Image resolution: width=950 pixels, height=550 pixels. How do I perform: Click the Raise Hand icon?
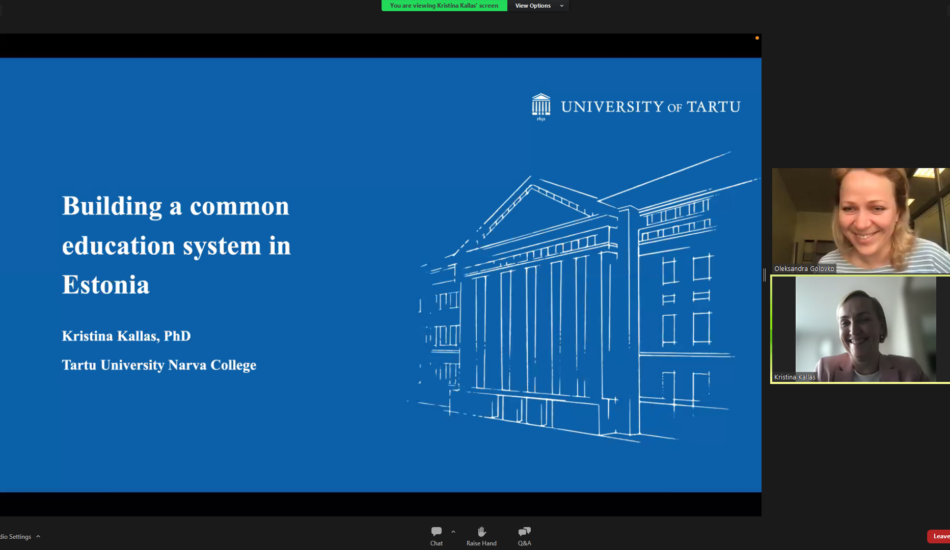(x=481, y=534)
